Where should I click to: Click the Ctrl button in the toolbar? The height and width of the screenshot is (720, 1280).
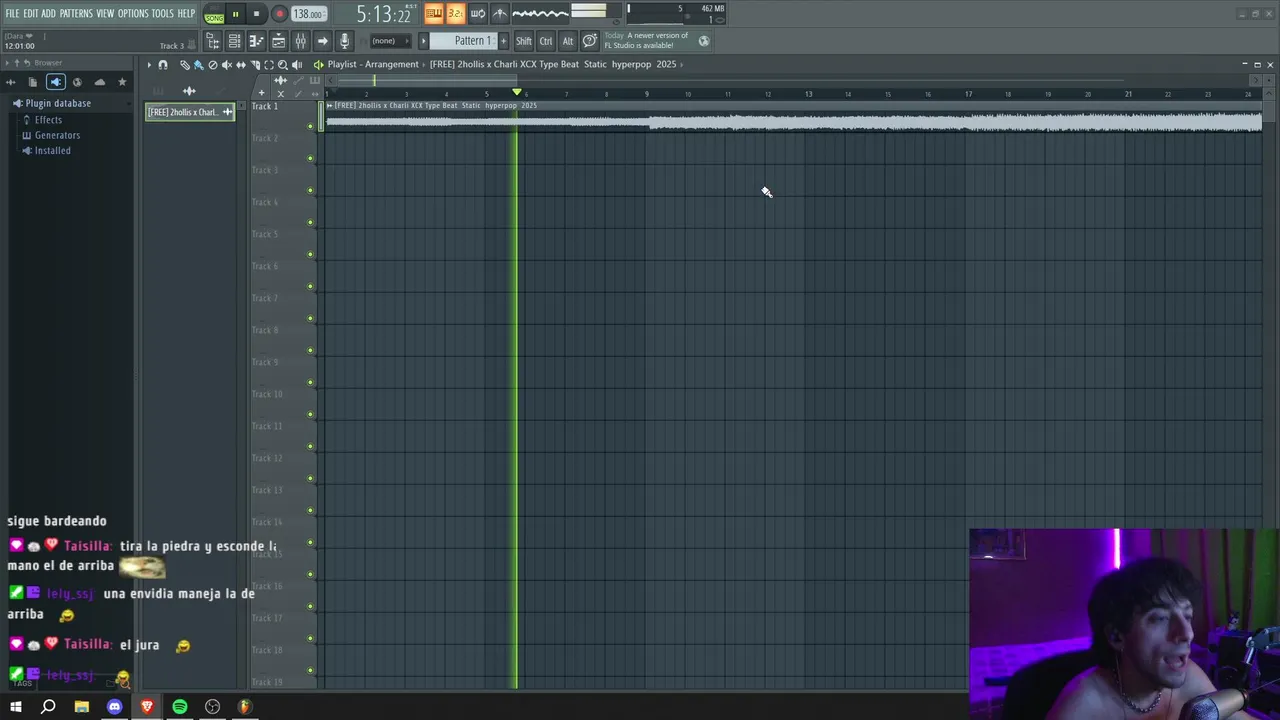pos(546,41)
